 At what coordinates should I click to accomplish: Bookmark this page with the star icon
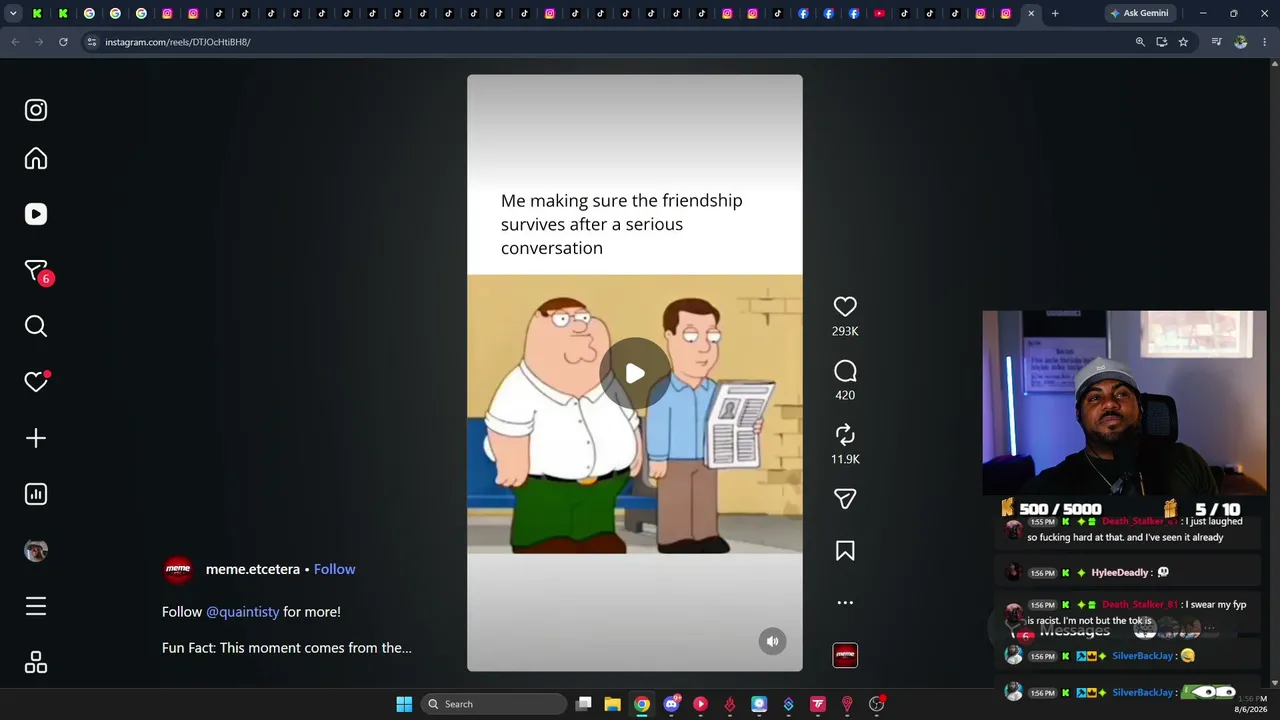click(x=1183, y=42)
